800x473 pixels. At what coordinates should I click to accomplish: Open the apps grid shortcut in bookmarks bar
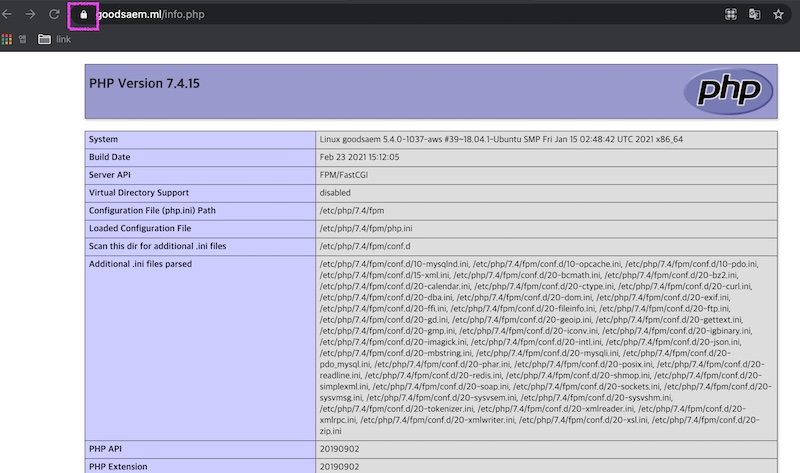pyautogui.click(x=7, y=39)
